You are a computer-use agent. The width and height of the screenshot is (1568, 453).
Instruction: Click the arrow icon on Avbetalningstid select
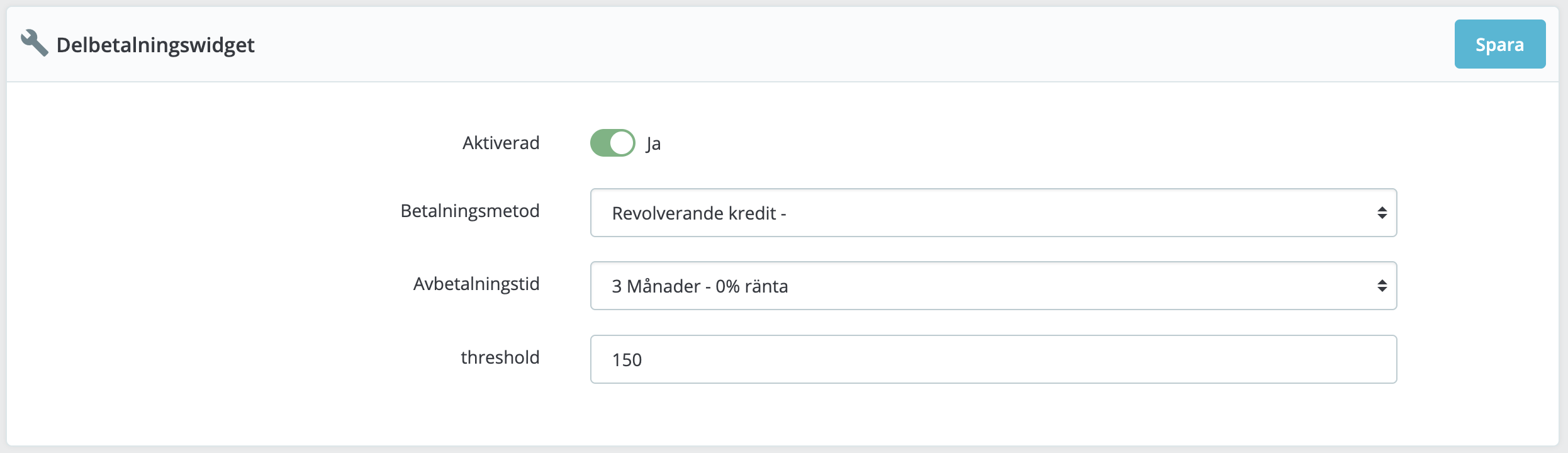tap(1382, 286)
